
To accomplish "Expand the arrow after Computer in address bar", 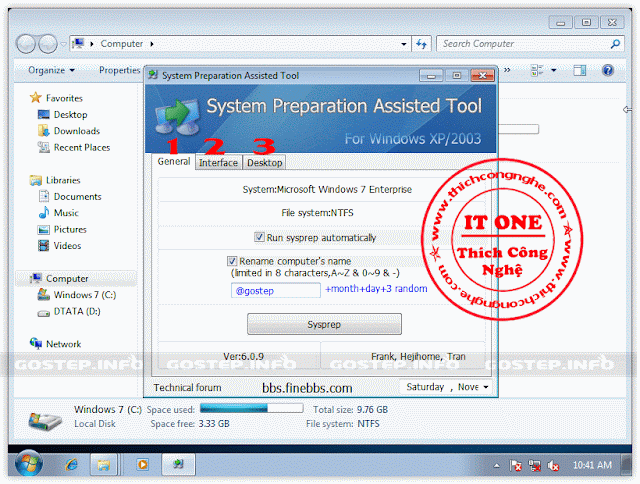I will pyautogui.click(x=152, y=44).
